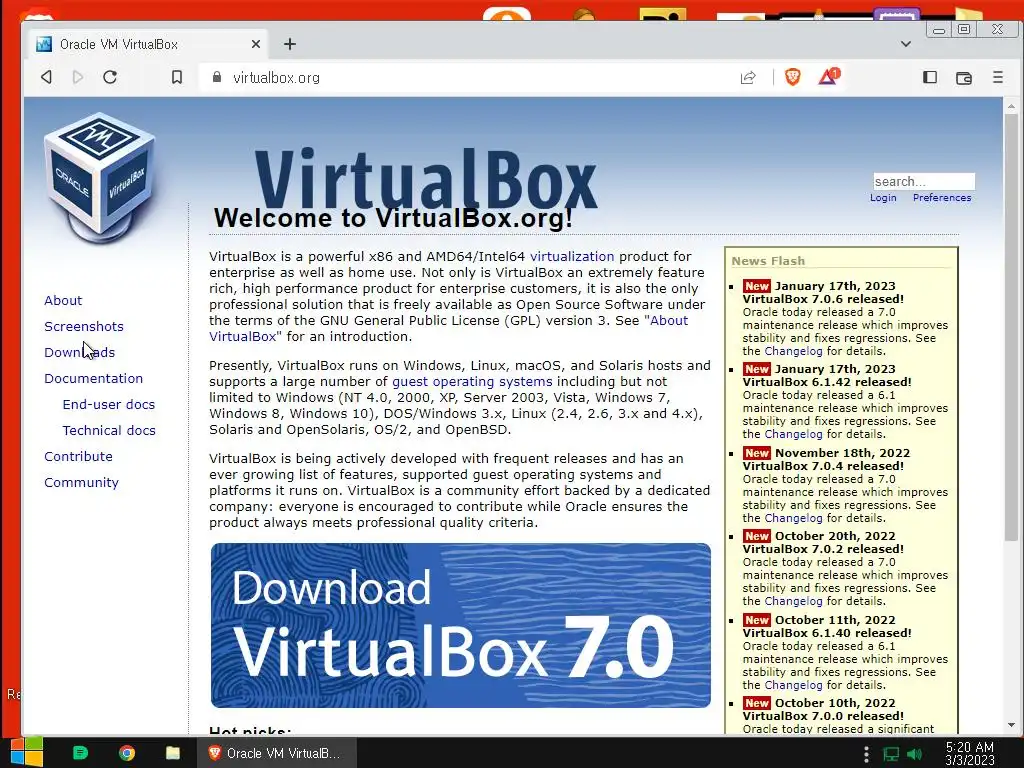Open the Windows Start menu
Image resolution: width=1024 pixels, height=768 pixels.
tap(27, 752)
